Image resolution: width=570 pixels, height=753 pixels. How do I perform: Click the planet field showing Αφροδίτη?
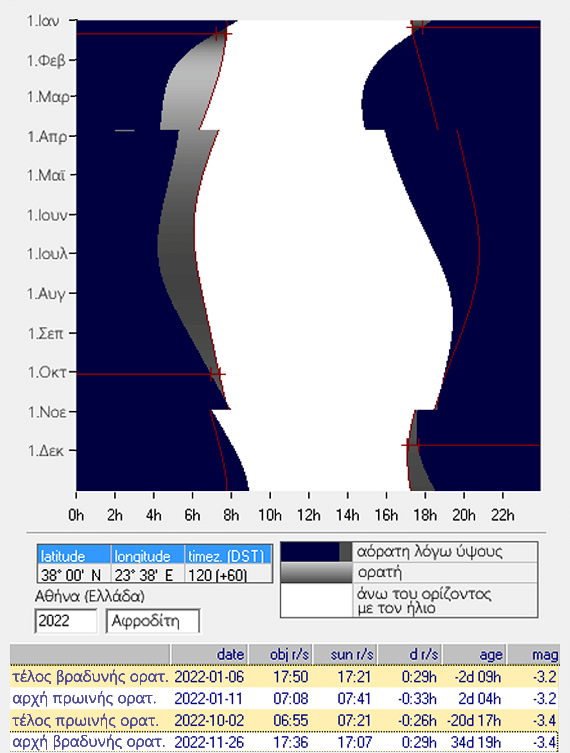point(153,621)
